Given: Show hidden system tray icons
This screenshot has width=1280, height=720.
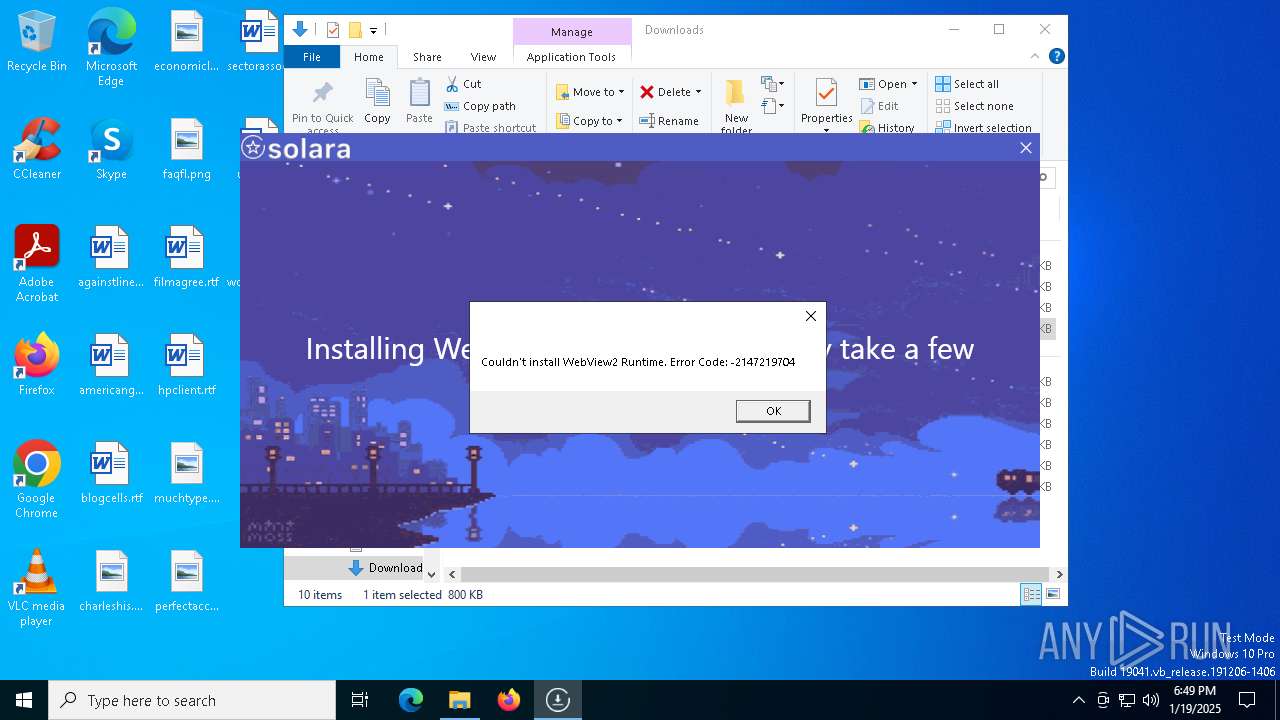Looking at the screenshot, I should point(1078,700).
